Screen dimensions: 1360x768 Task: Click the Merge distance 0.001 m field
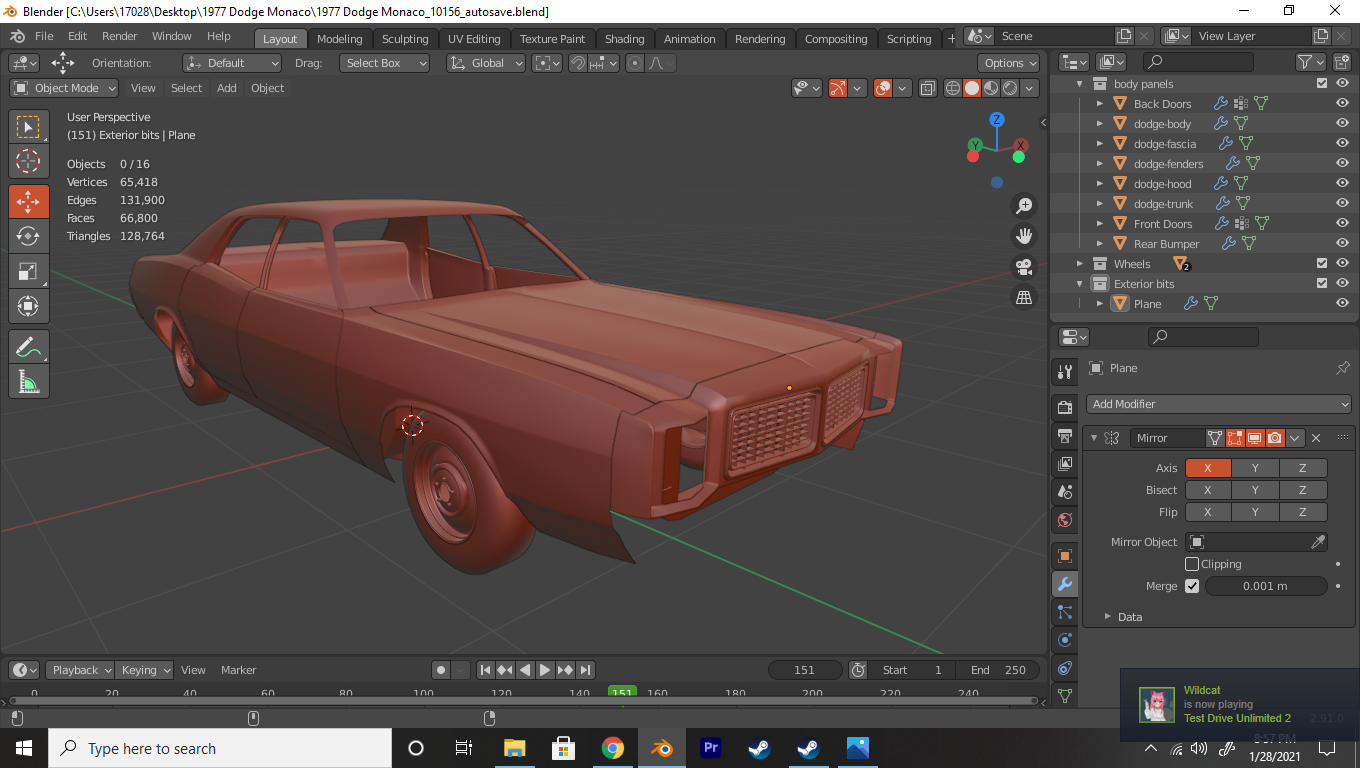coord(1265,586)
